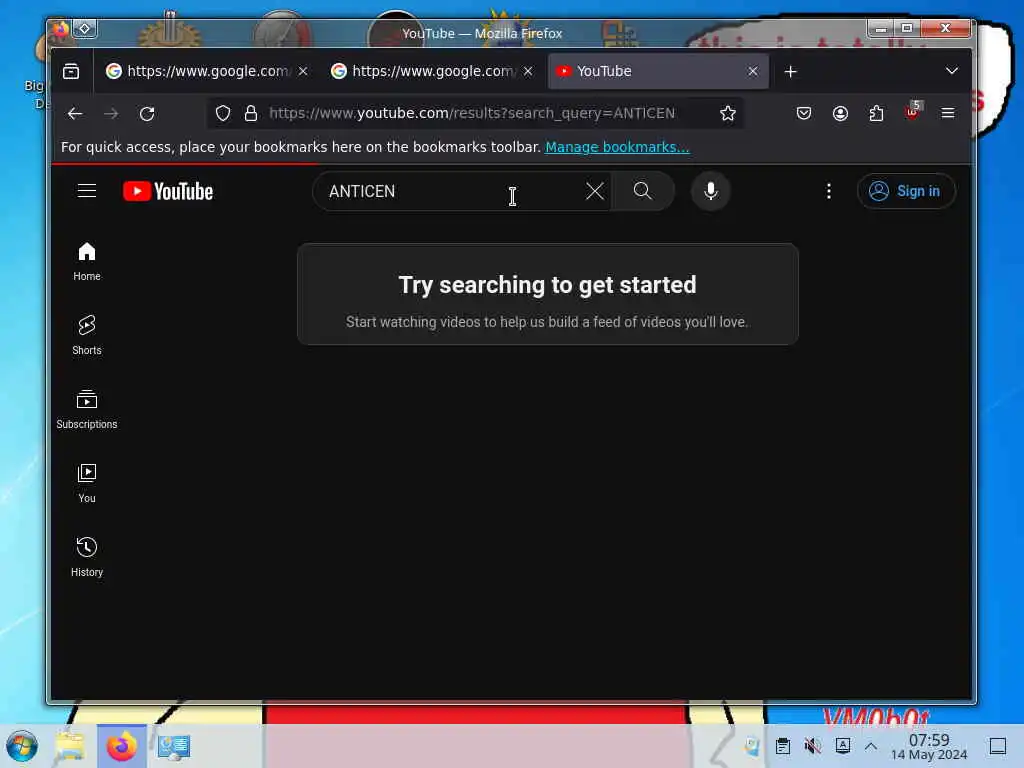Open YouTube settings three-dot menu

click(x=829, y=191)
